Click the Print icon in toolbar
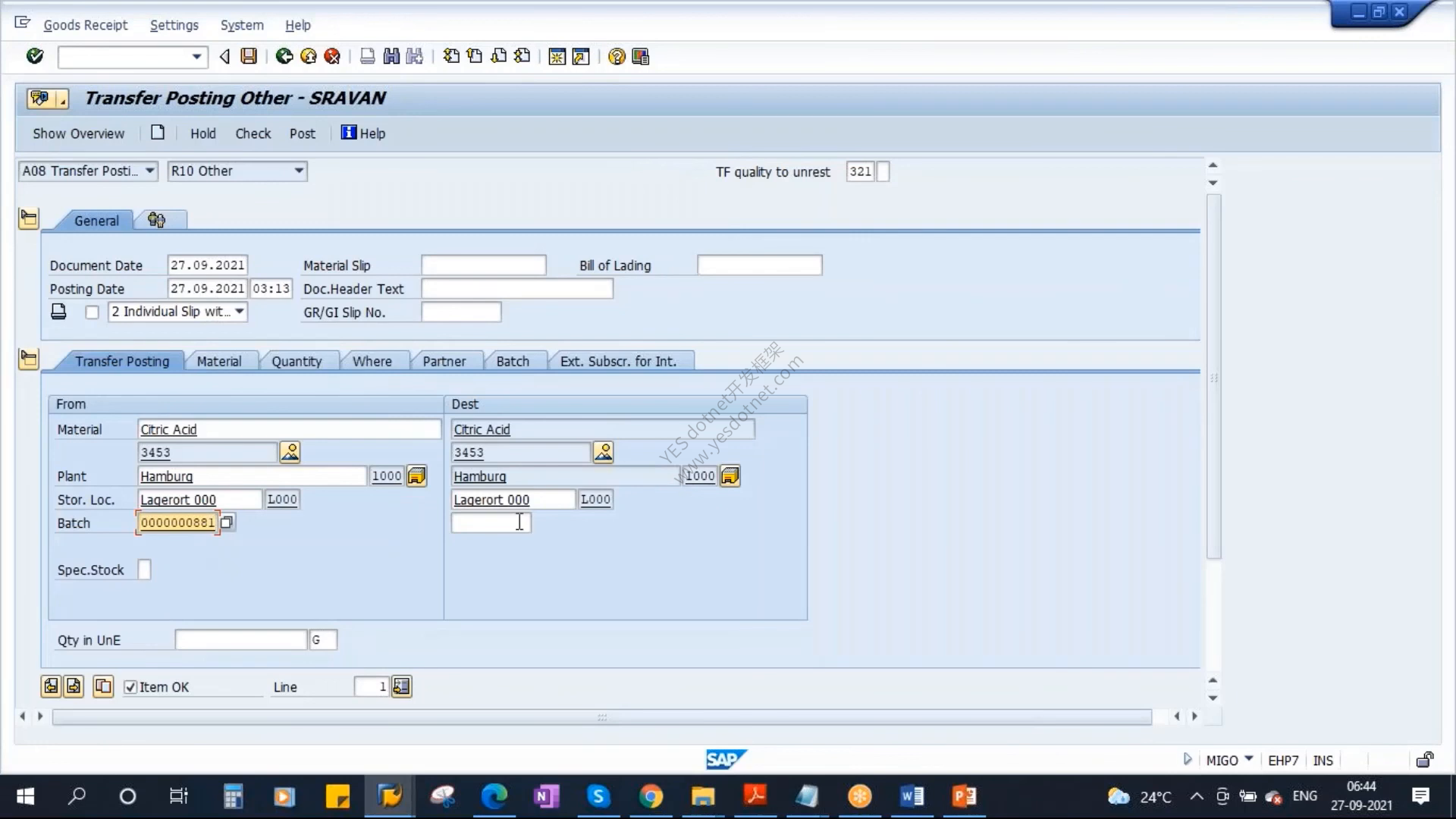 click(x=367, y=56)
